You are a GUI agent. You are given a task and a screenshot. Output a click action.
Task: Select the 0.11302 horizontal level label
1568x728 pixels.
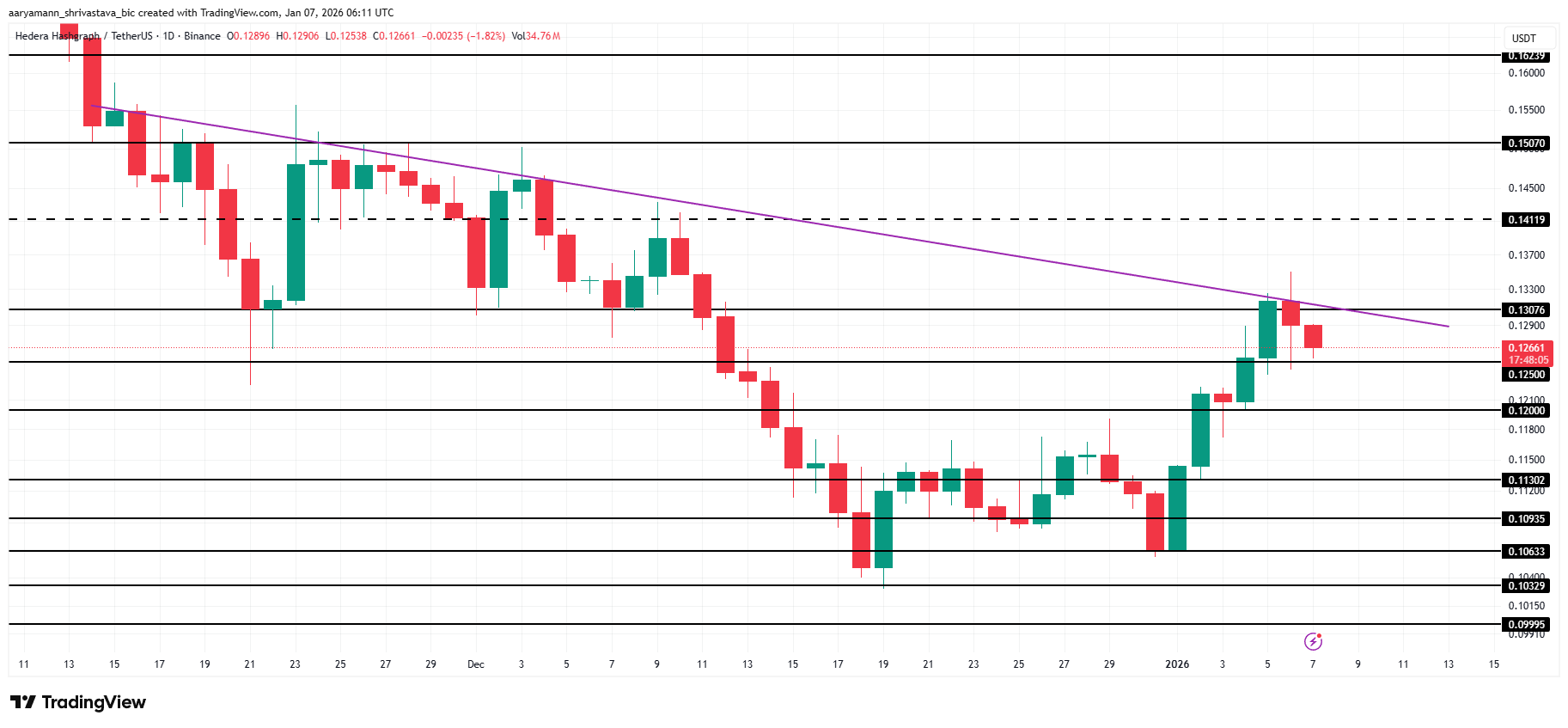tap(1526, 480)
